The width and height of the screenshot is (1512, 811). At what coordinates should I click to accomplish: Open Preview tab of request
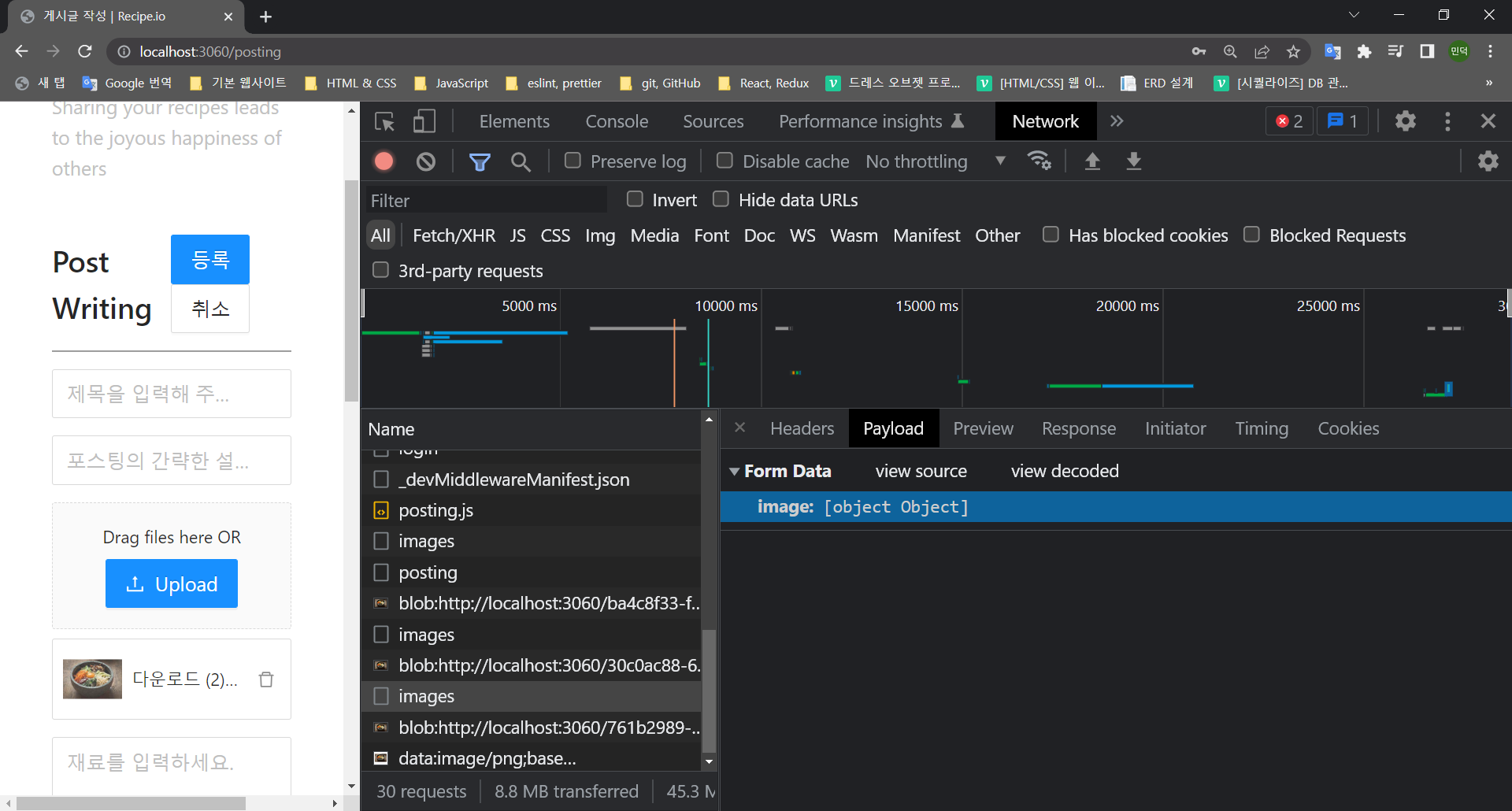(x=983, y=428)
